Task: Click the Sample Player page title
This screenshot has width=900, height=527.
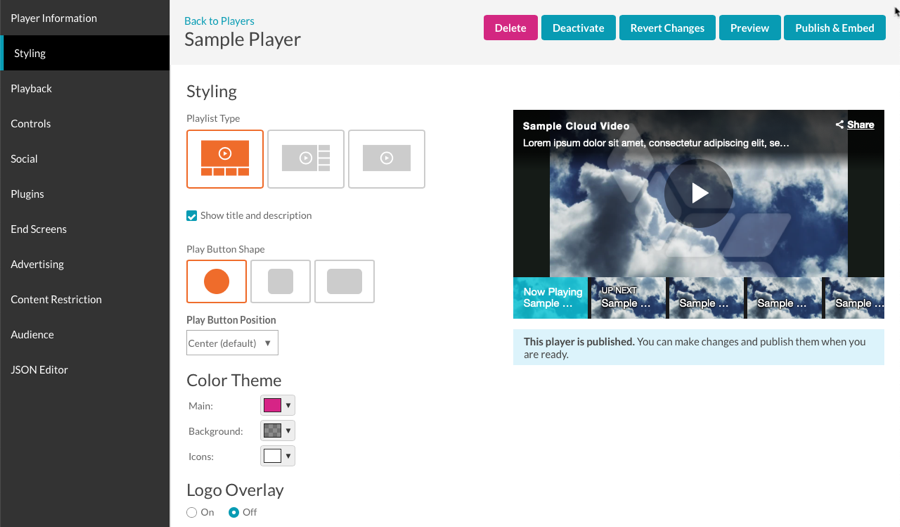Action: point(242,40)
